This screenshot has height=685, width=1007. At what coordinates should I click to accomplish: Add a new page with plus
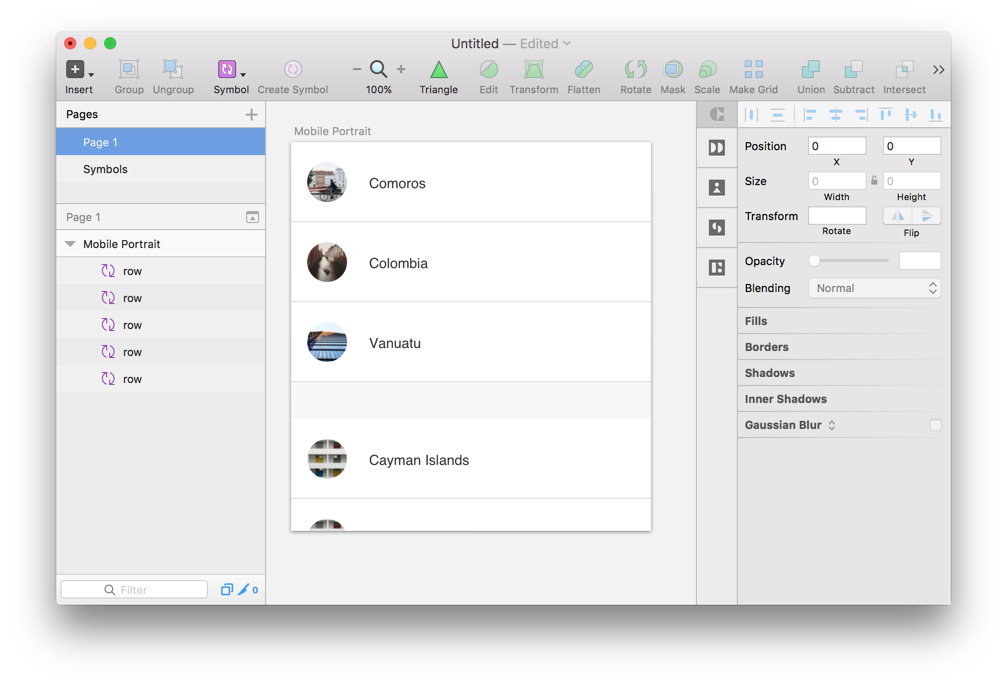pyautogui.click(x=251, y=114)
